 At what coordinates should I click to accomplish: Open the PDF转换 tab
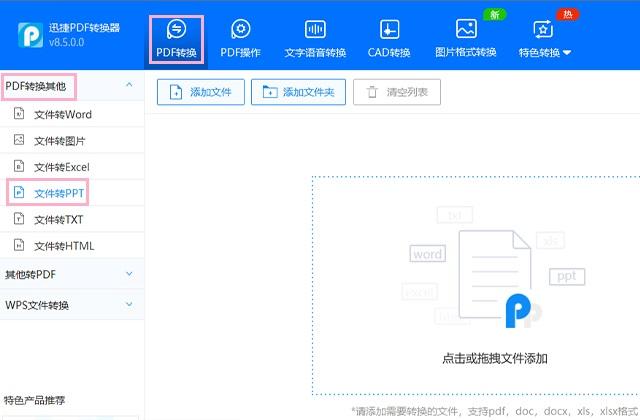pos(176,40)
